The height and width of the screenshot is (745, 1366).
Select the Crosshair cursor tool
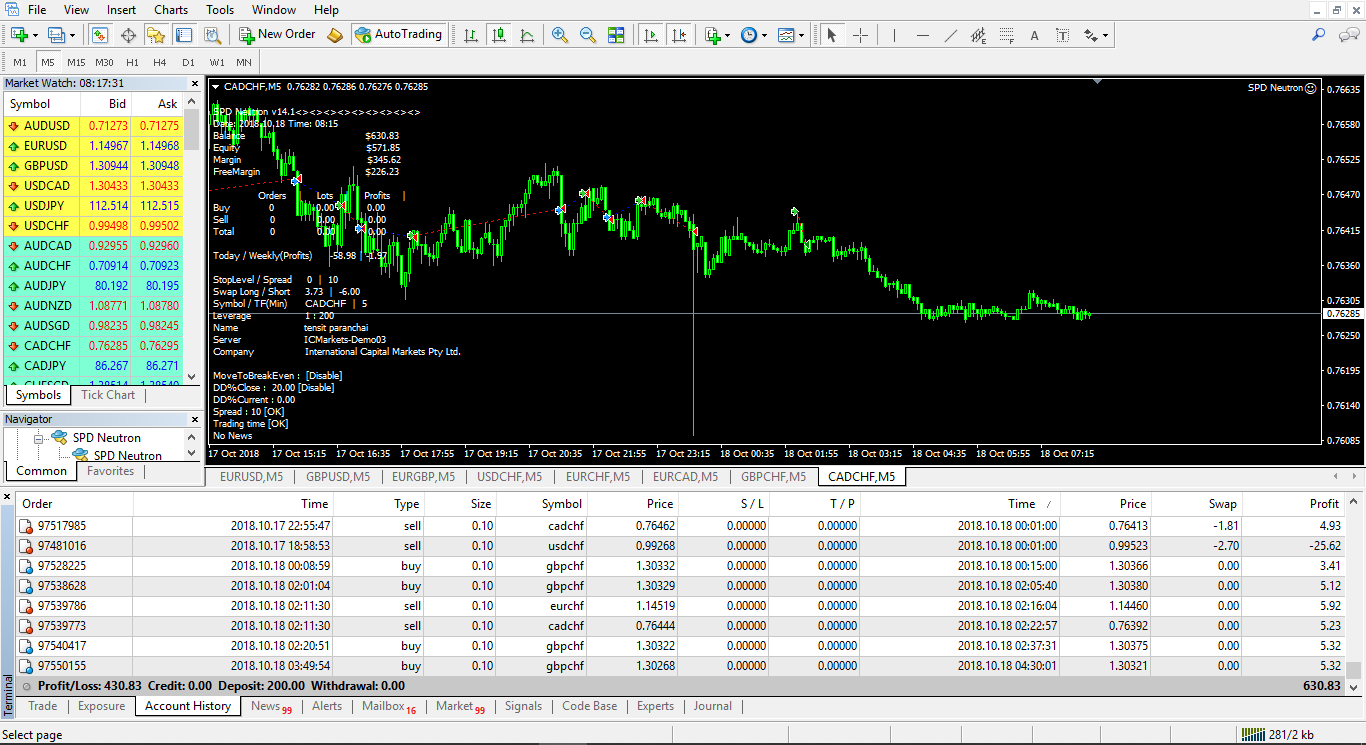coord(860,35)
